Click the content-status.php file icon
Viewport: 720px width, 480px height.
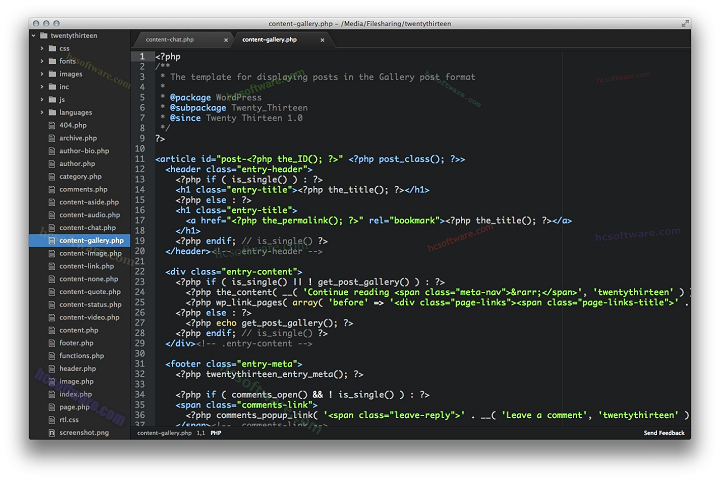tap(52, 305)
